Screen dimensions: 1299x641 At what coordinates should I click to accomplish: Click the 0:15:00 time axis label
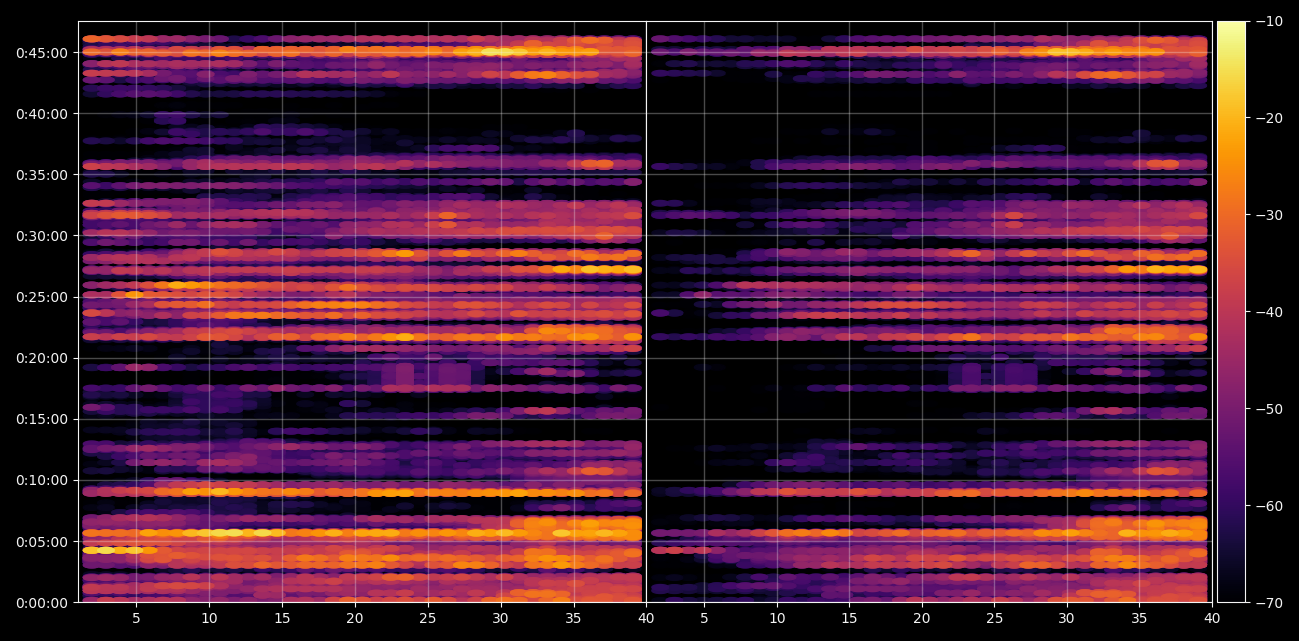[42, 419]
